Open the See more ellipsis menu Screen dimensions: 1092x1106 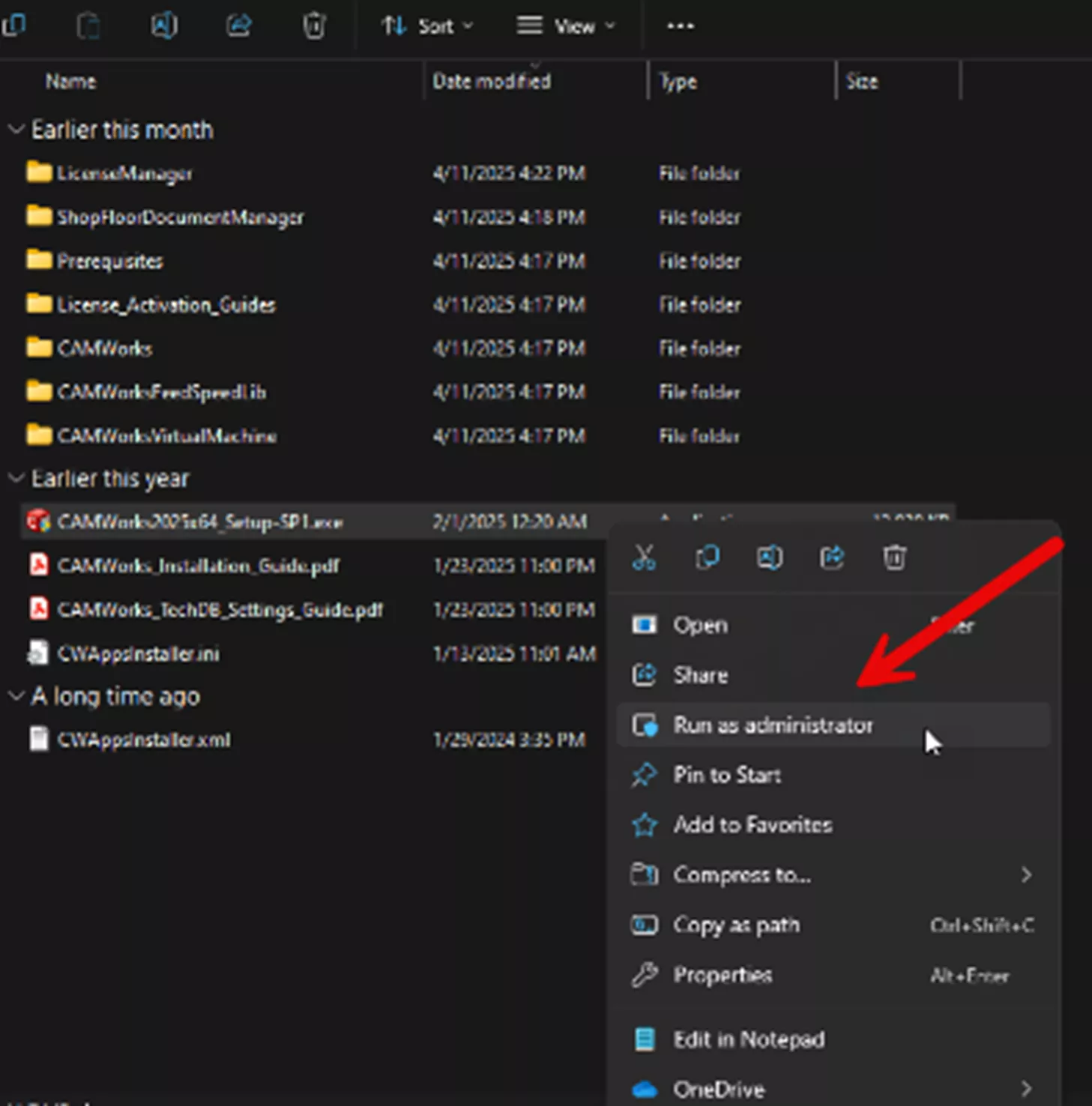(x=681, y=27)
